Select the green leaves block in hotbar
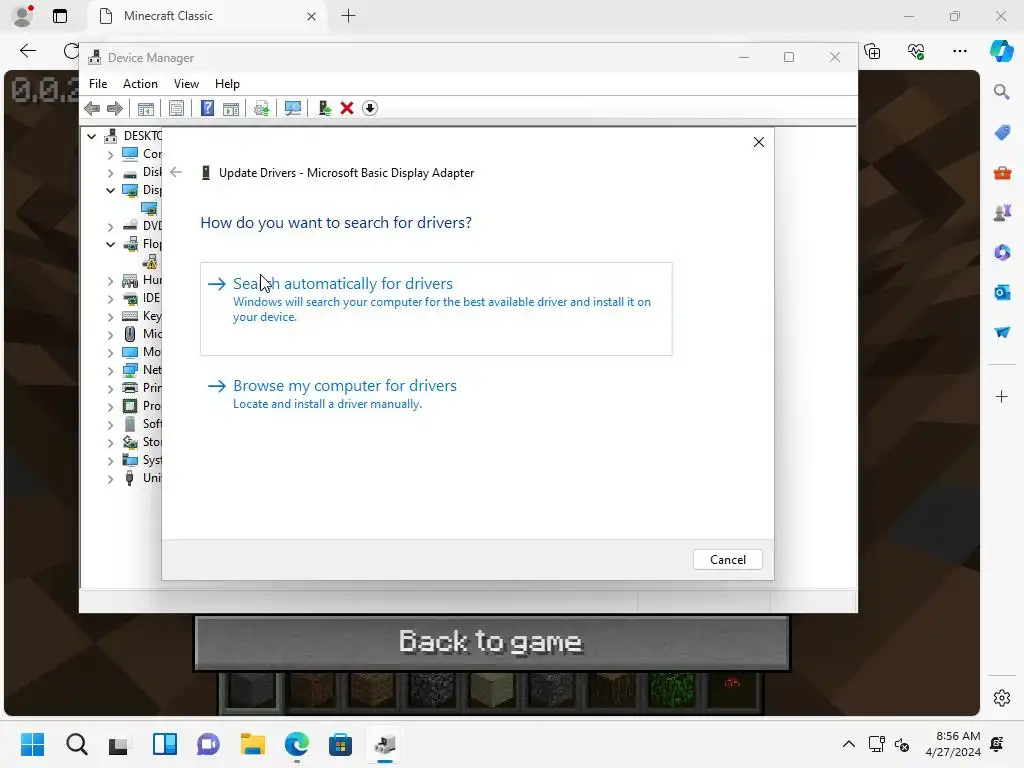 (671, 691)
